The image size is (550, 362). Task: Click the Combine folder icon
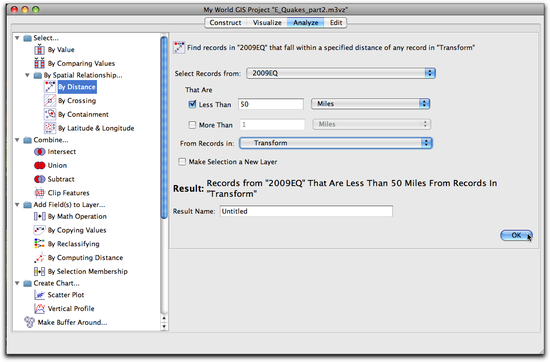[27, 140]
